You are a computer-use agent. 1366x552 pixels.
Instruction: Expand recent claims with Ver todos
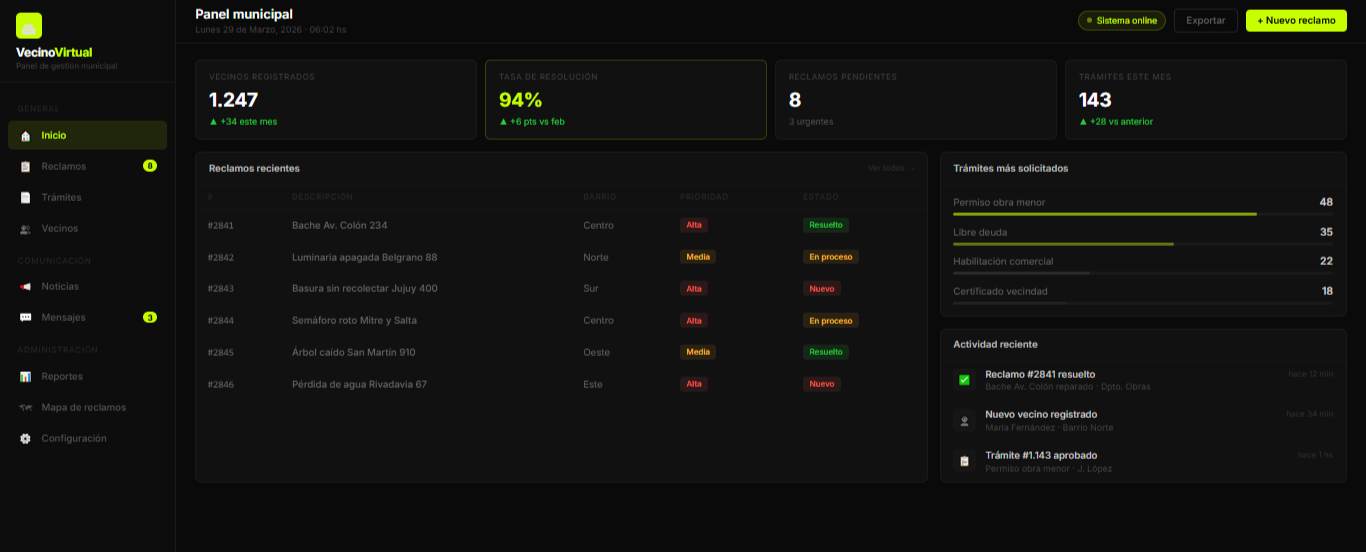(x=890, y=168)
